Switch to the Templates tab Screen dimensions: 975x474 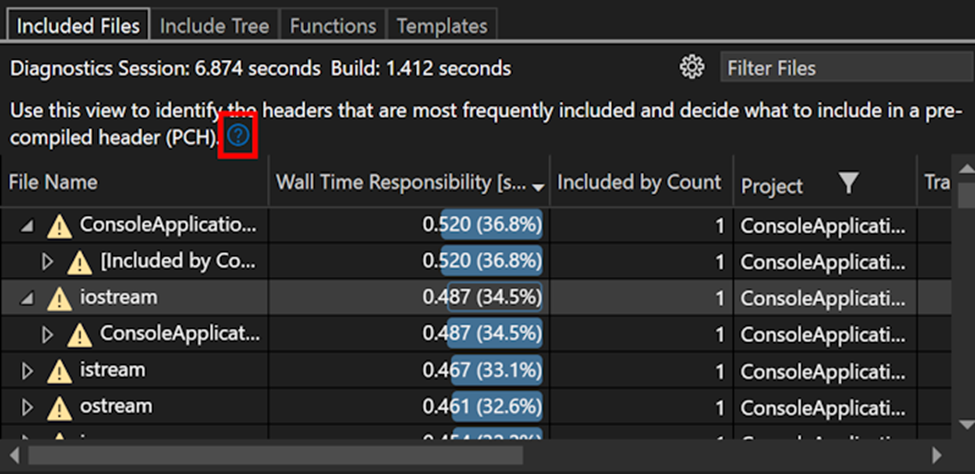point(441,26)
